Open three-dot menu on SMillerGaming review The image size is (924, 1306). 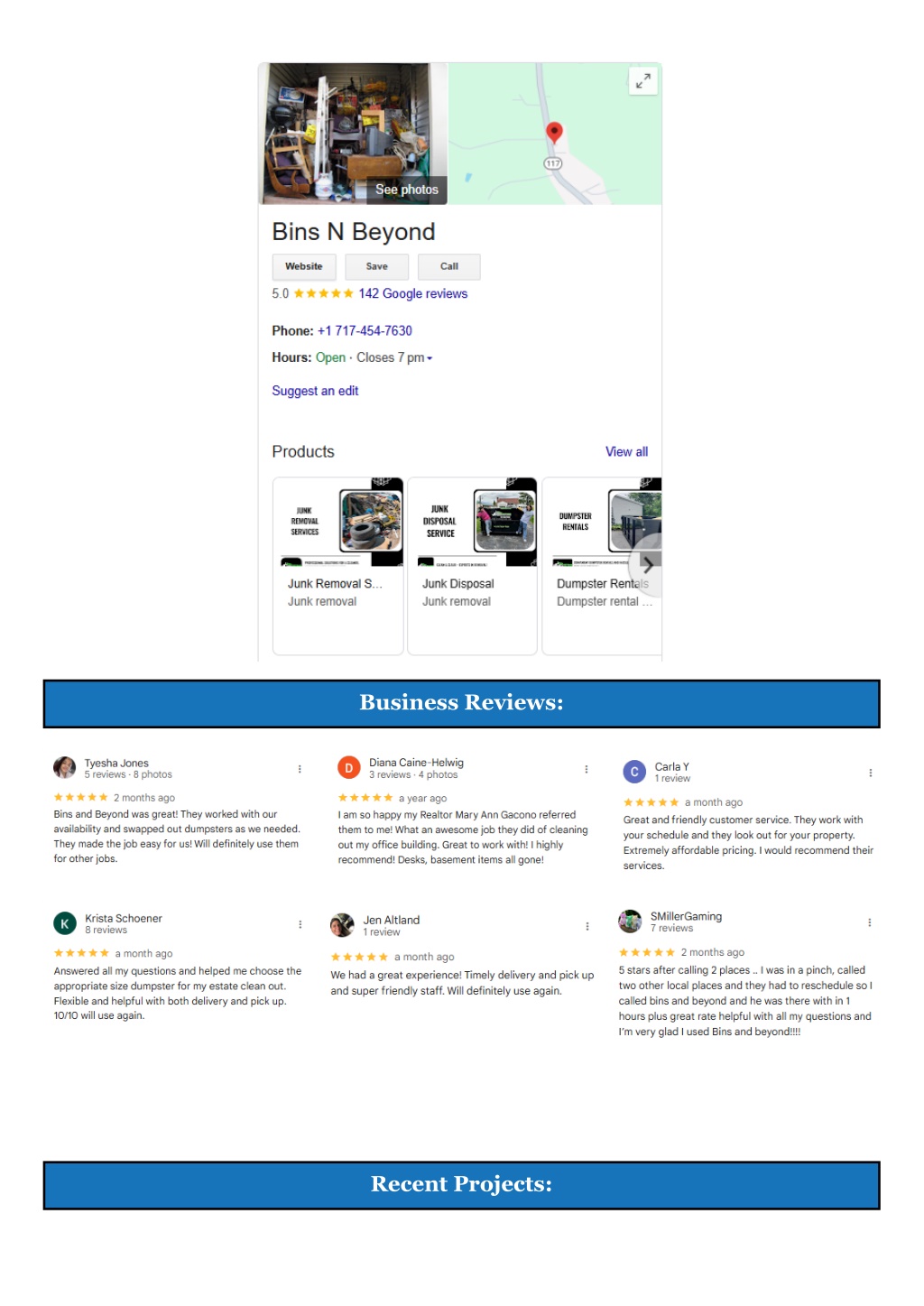[x=870, y=922]
